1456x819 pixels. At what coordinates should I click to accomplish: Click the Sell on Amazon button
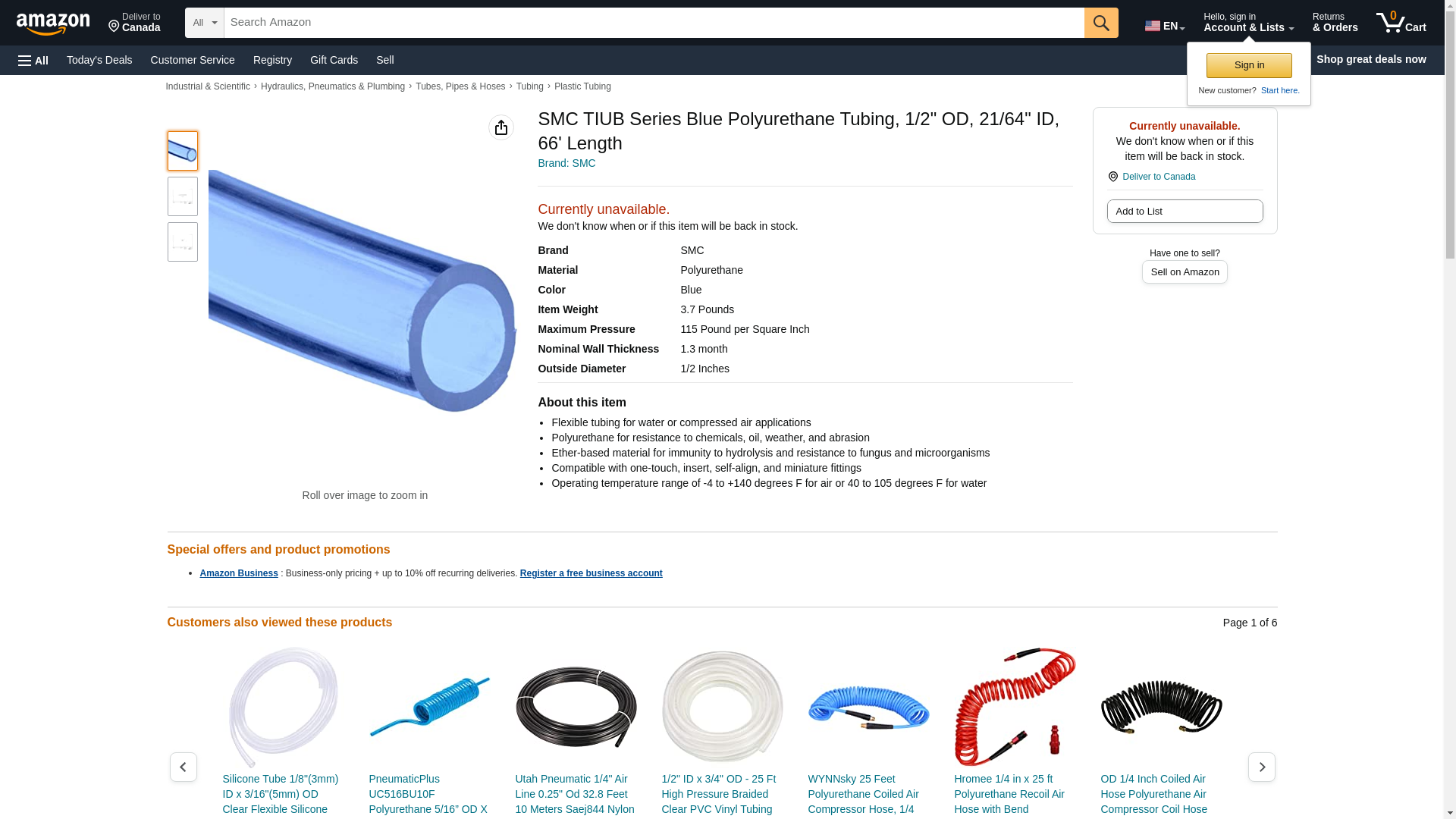pos(1185,272)
